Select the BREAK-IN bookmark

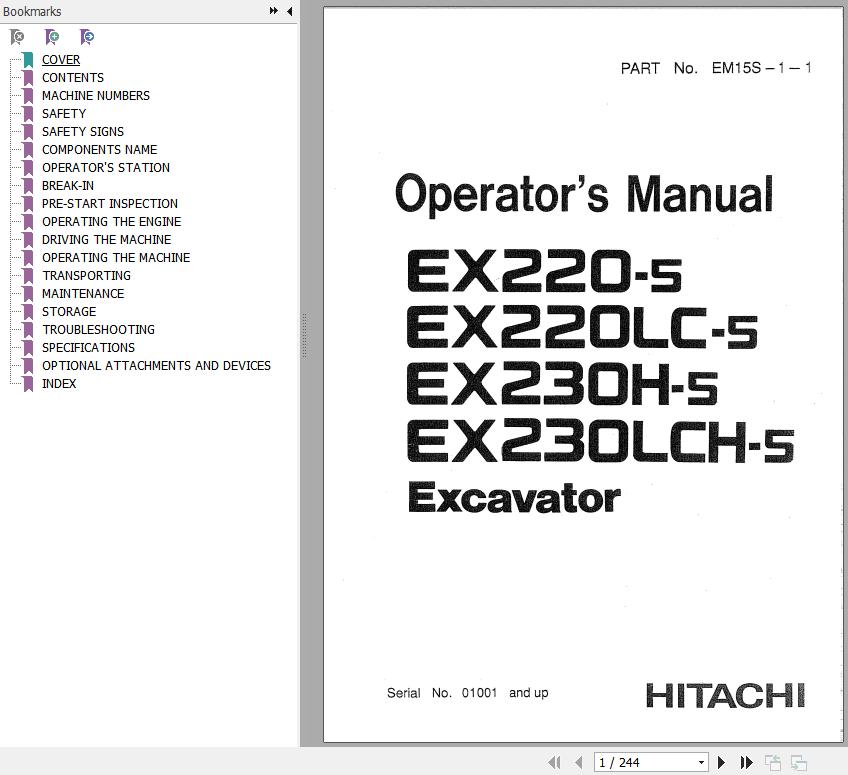pyautogui.click(x=68, y=186)
